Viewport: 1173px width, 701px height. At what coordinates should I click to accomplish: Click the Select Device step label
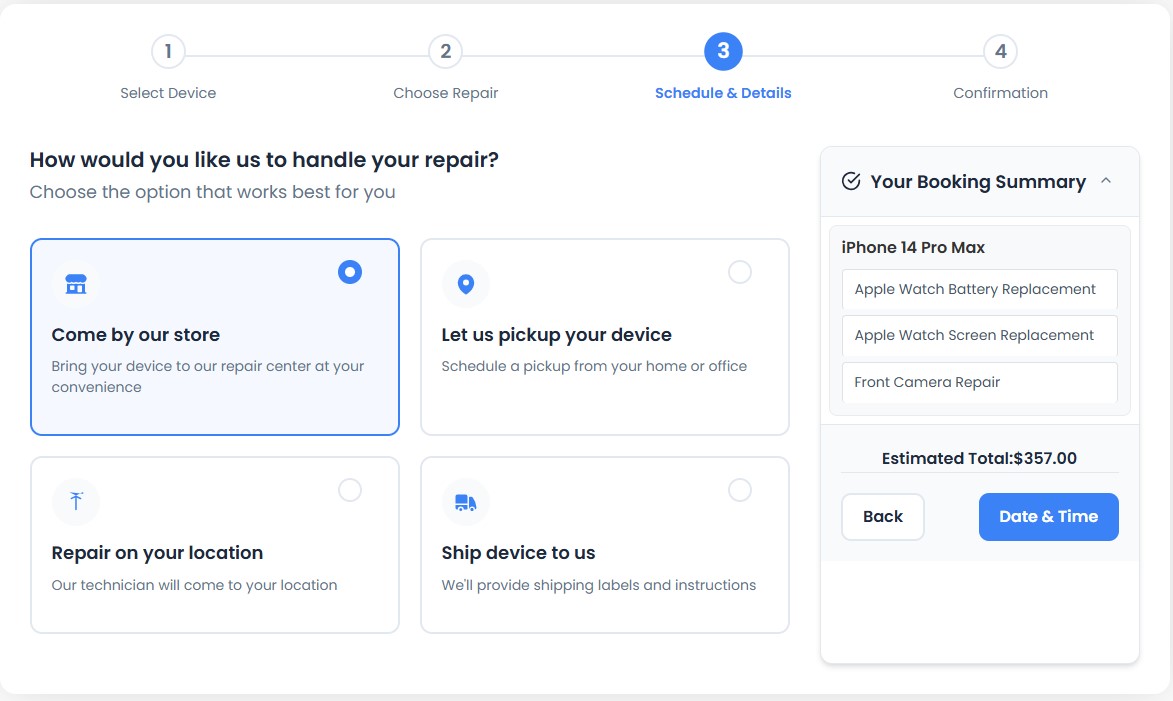(168, 93)
